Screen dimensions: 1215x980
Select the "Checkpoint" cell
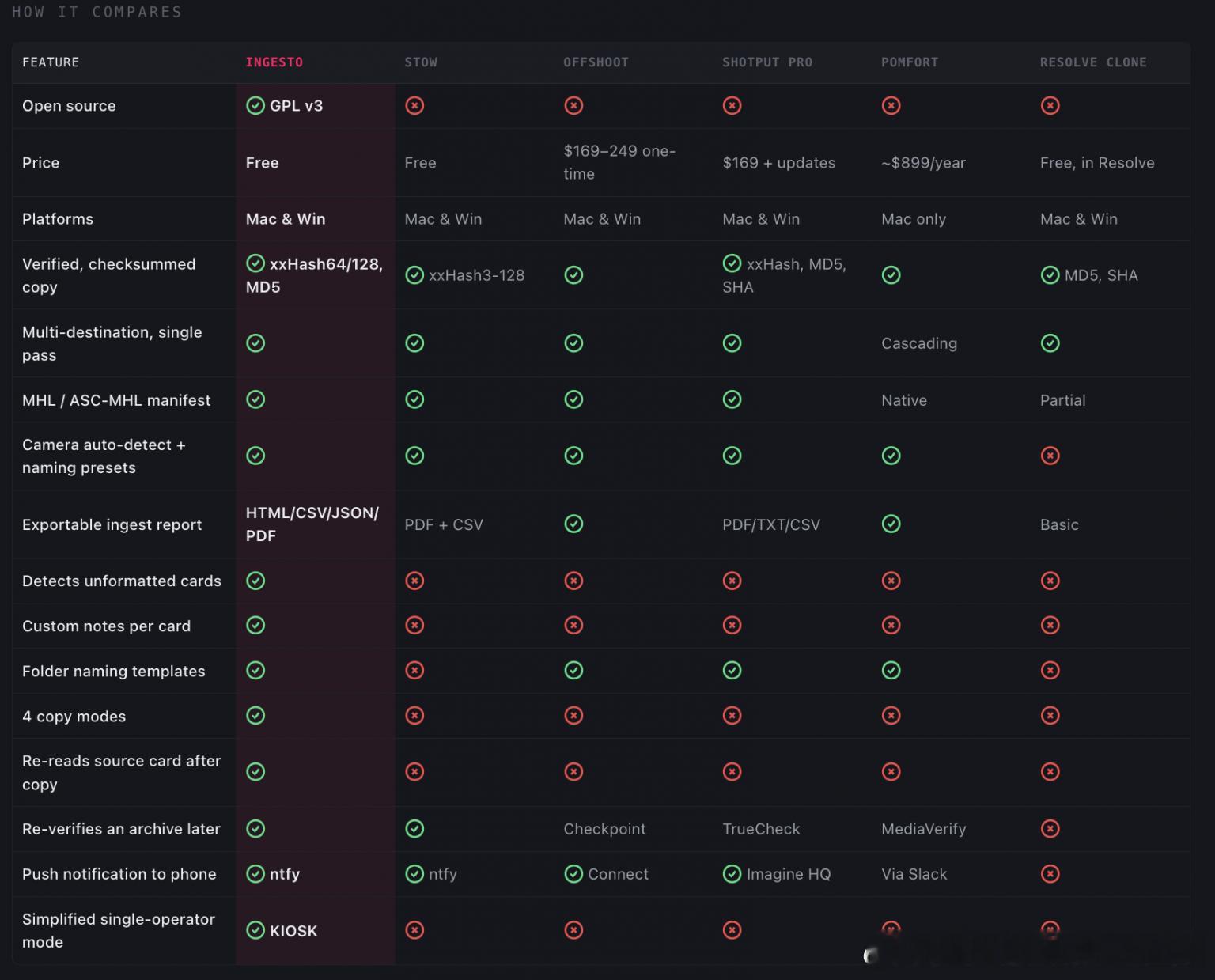click(604, 829)
